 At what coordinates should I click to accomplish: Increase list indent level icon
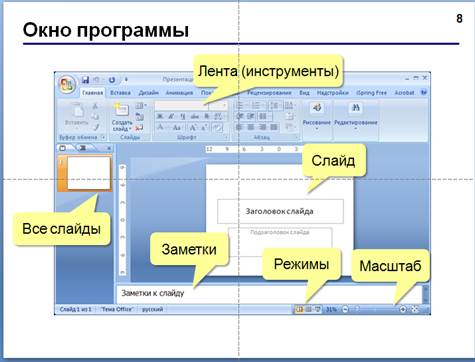coord(251,116)
